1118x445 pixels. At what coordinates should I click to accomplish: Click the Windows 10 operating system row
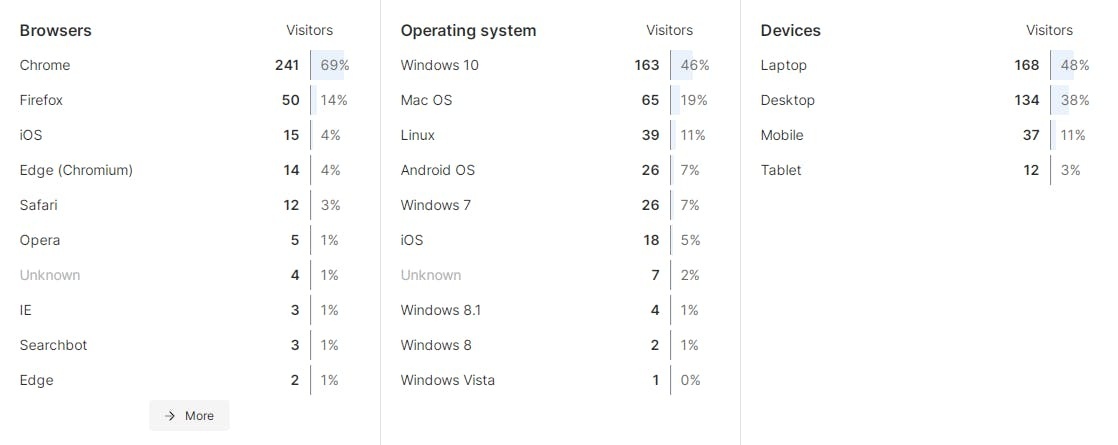tap(555, 65)
